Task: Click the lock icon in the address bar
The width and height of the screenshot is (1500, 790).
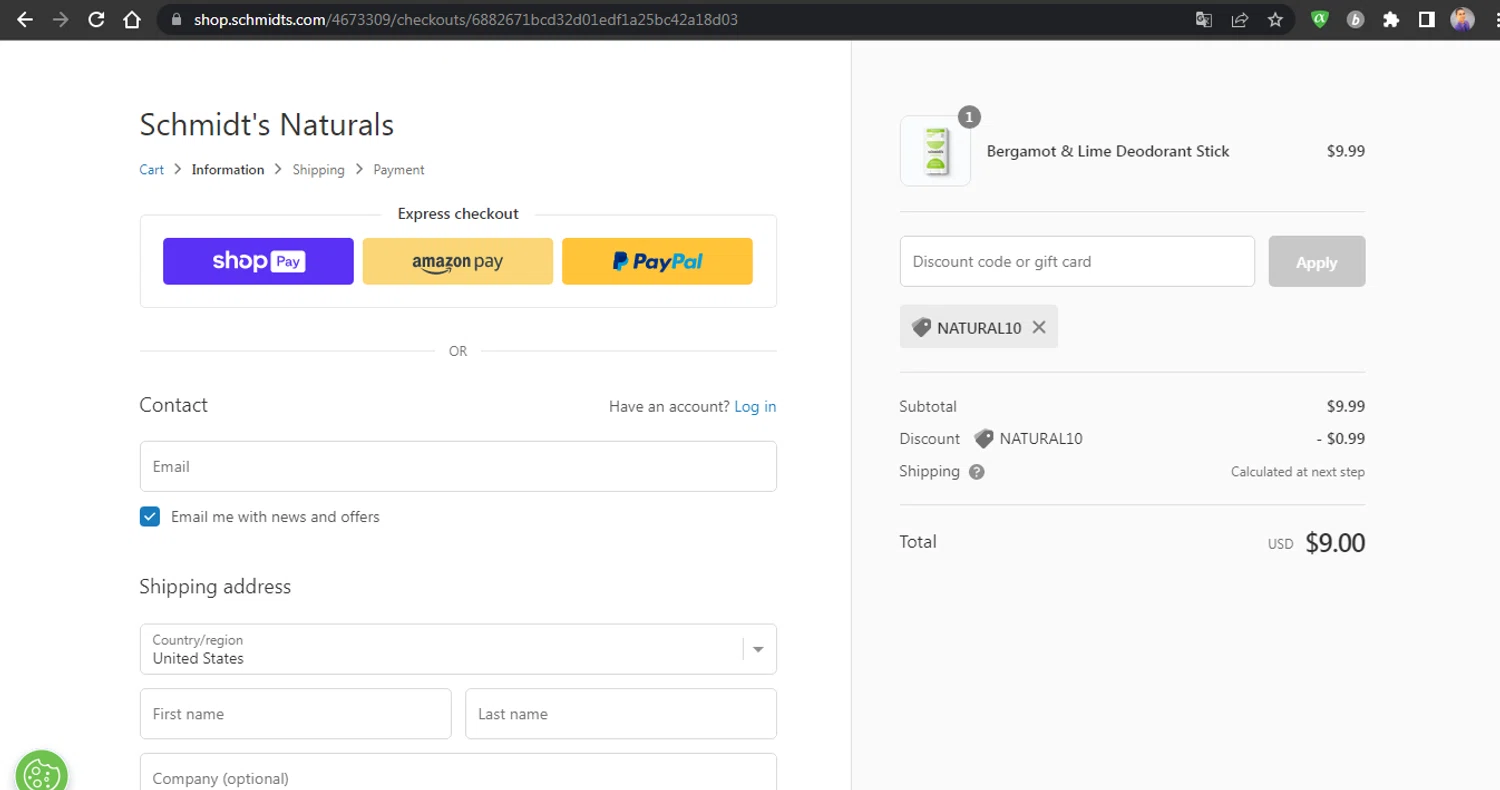Action: [177, 19]
